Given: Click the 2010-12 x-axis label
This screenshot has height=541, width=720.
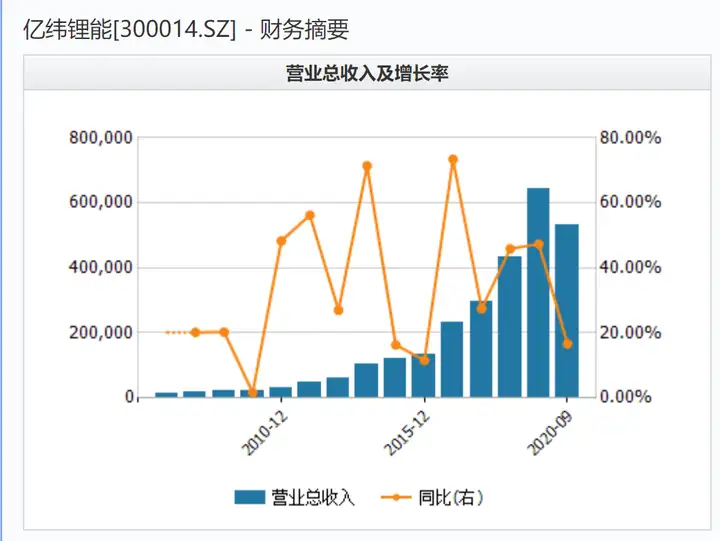Looking at the screenshot, I should (265, 432).
